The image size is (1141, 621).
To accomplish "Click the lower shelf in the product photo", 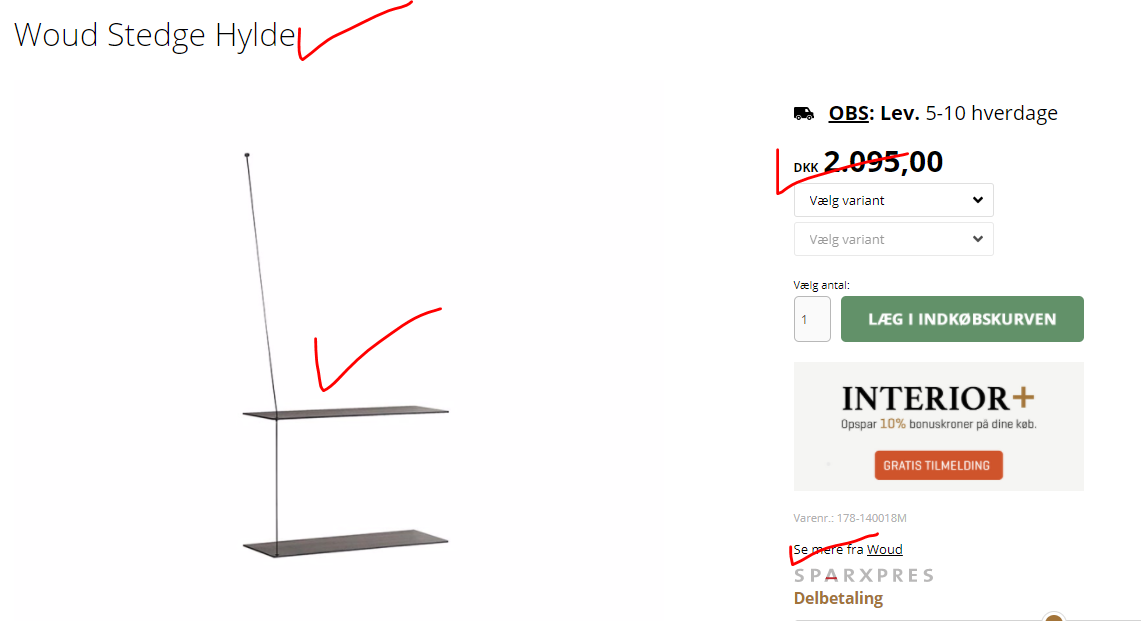I will (346, 543).
